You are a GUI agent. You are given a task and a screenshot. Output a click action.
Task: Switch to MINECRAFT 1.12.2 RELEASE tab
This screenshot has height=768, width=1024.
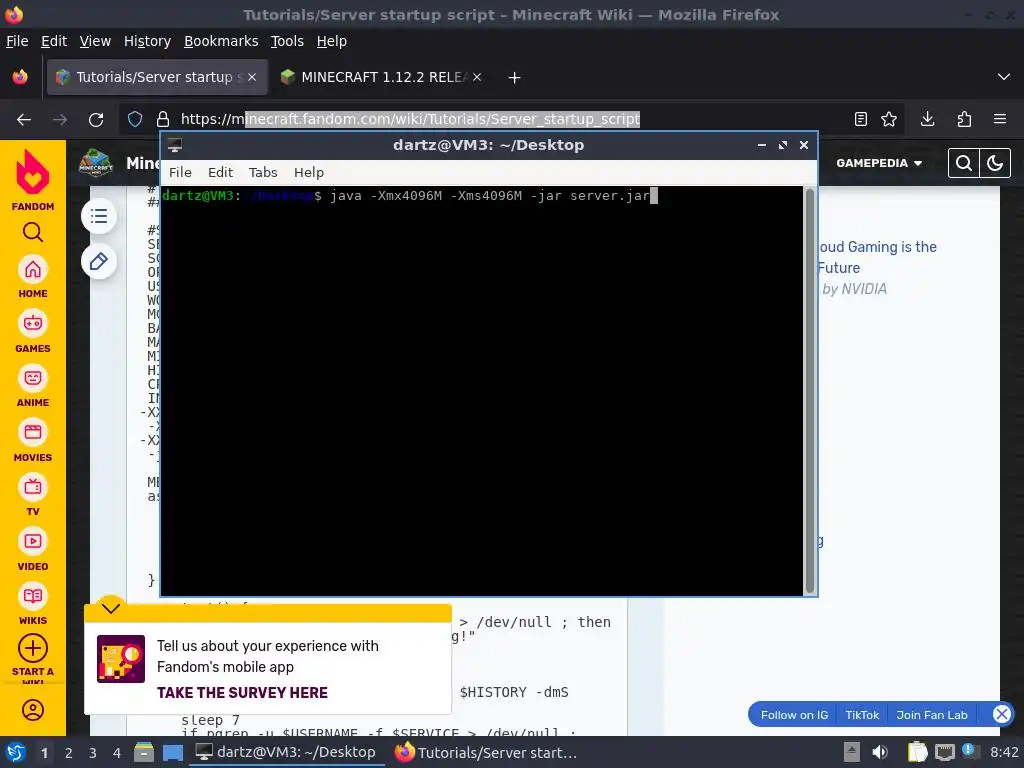pos(381,77)
